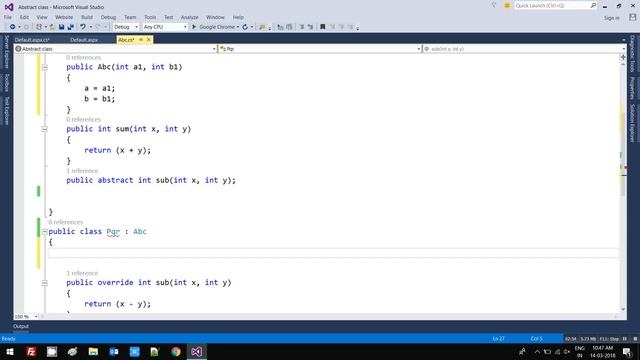The width and height of the screenshot is (640, 360).
Task: Click the Undo arrow icon
Action: pos(83,27)
